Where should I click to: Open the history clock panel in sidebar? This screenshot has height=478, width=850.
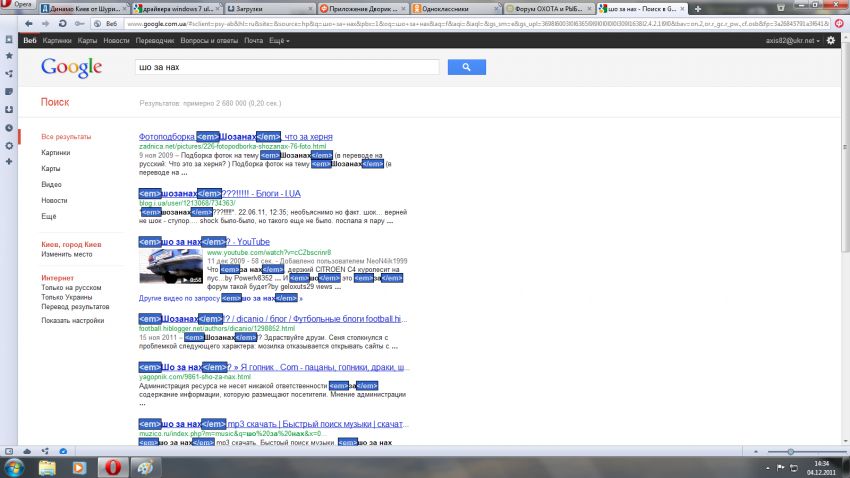coord(9,128)
